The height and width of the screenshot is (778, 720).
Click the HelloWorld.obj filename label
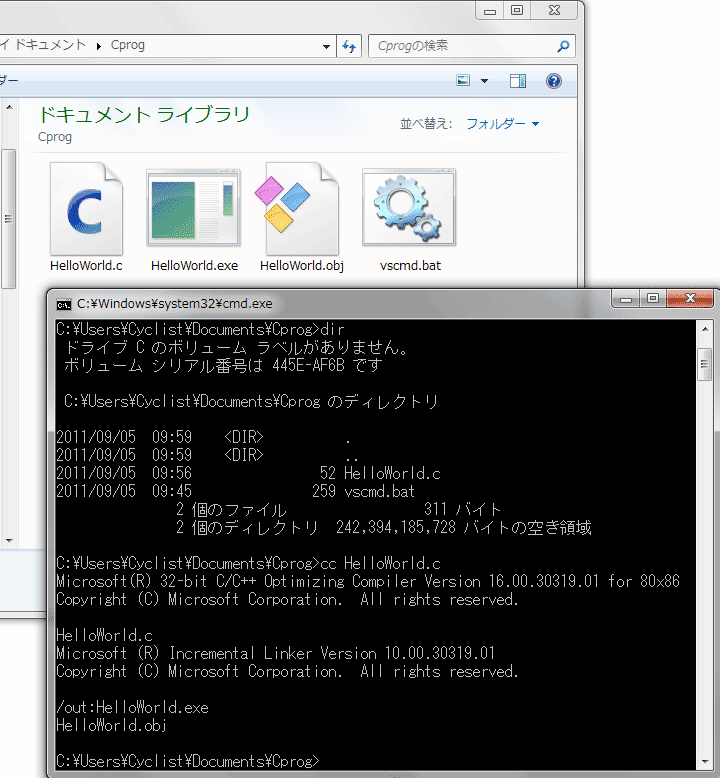[302, 265]
